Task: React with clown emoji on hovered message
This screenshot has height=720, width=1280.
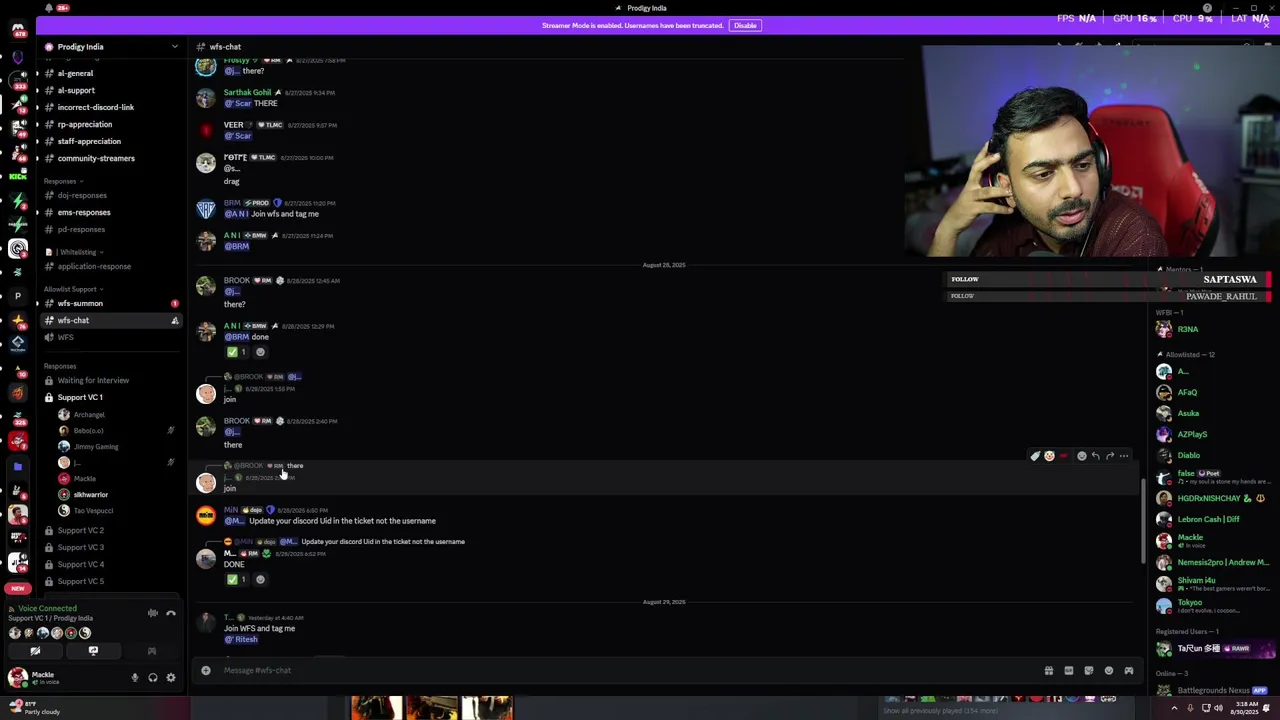Action: (1049, 456)
